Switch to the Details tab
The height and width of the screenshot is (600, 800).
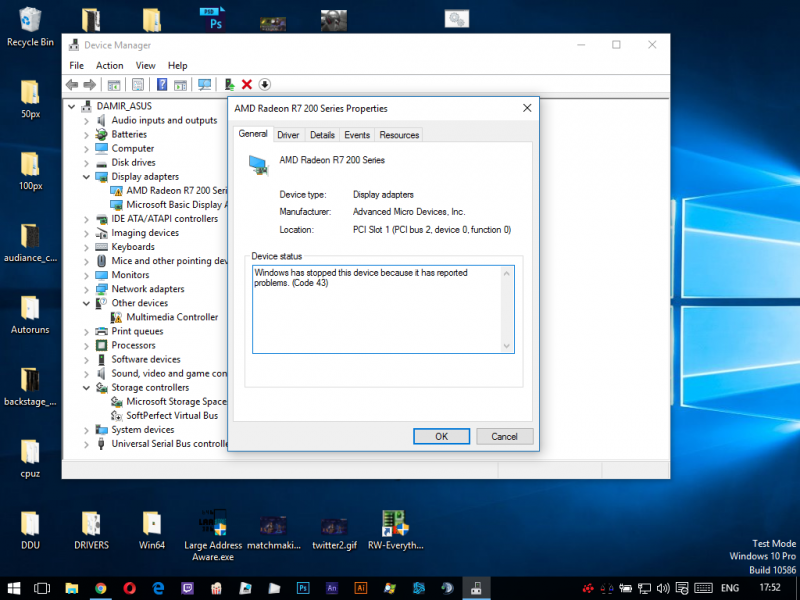[322, 135]
